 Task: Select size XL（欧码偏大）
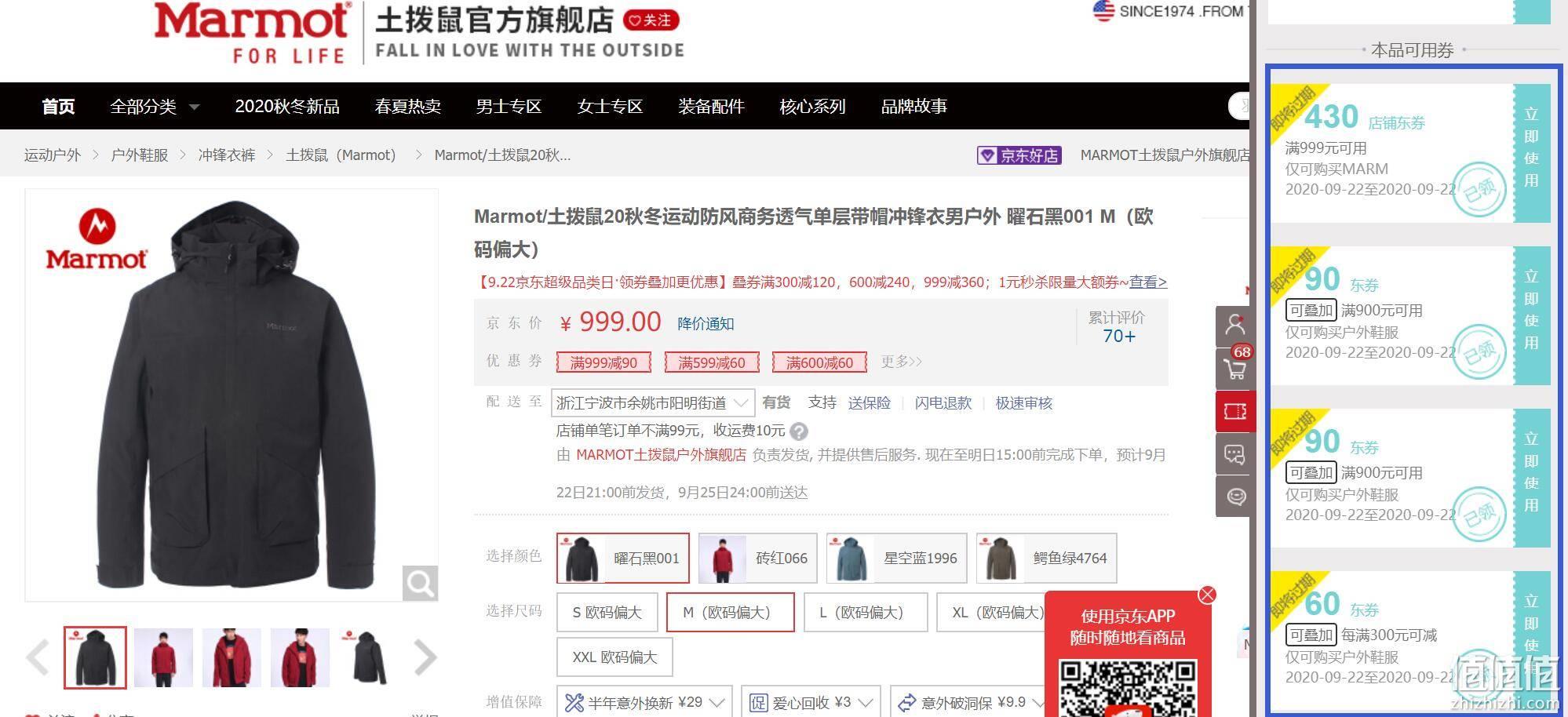coord(992,612)
